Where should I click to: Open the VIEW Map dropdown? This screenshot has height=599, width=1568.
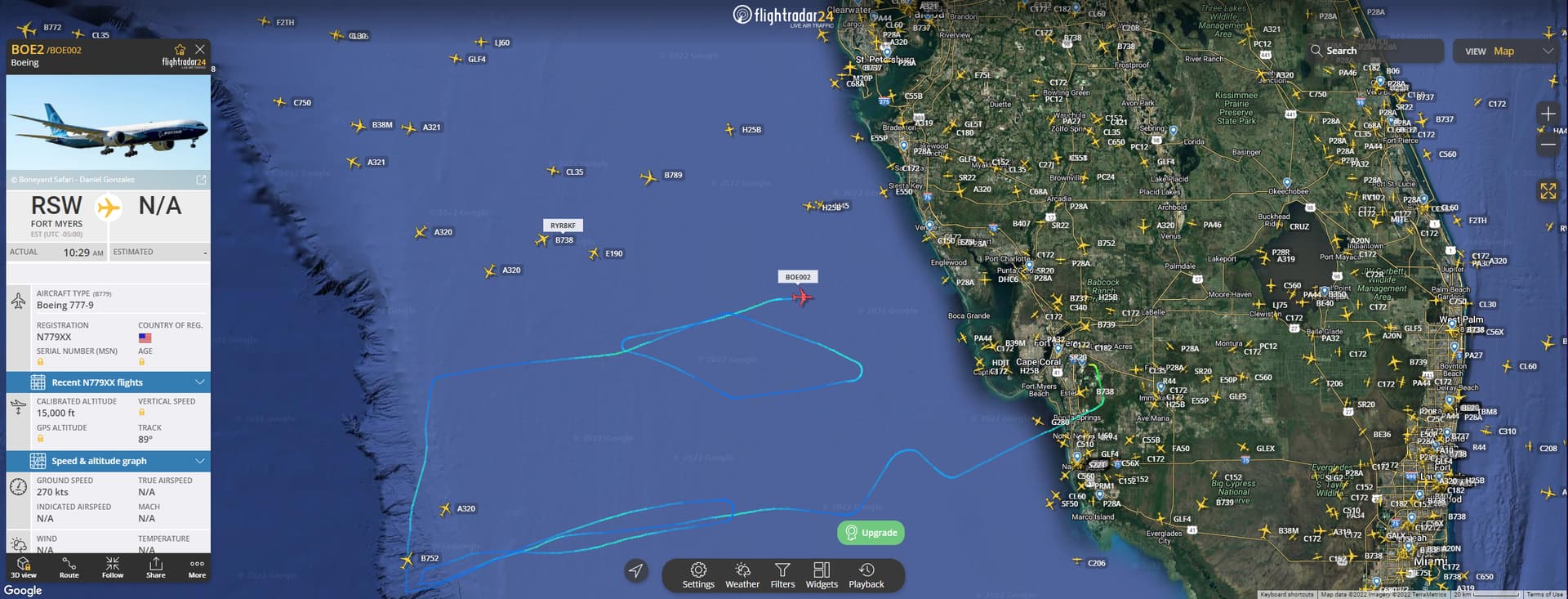coord(1509,51)
